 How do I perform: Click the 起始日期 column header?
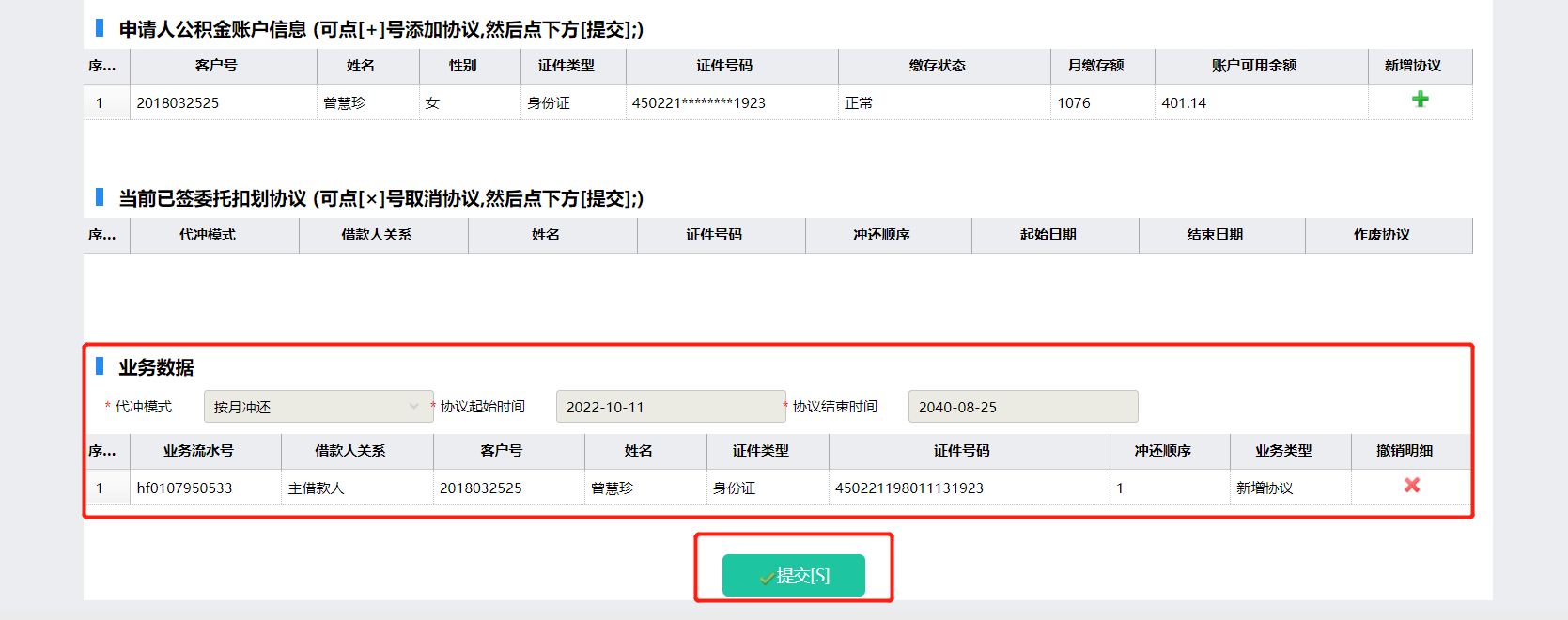[x=1048, y=235]
